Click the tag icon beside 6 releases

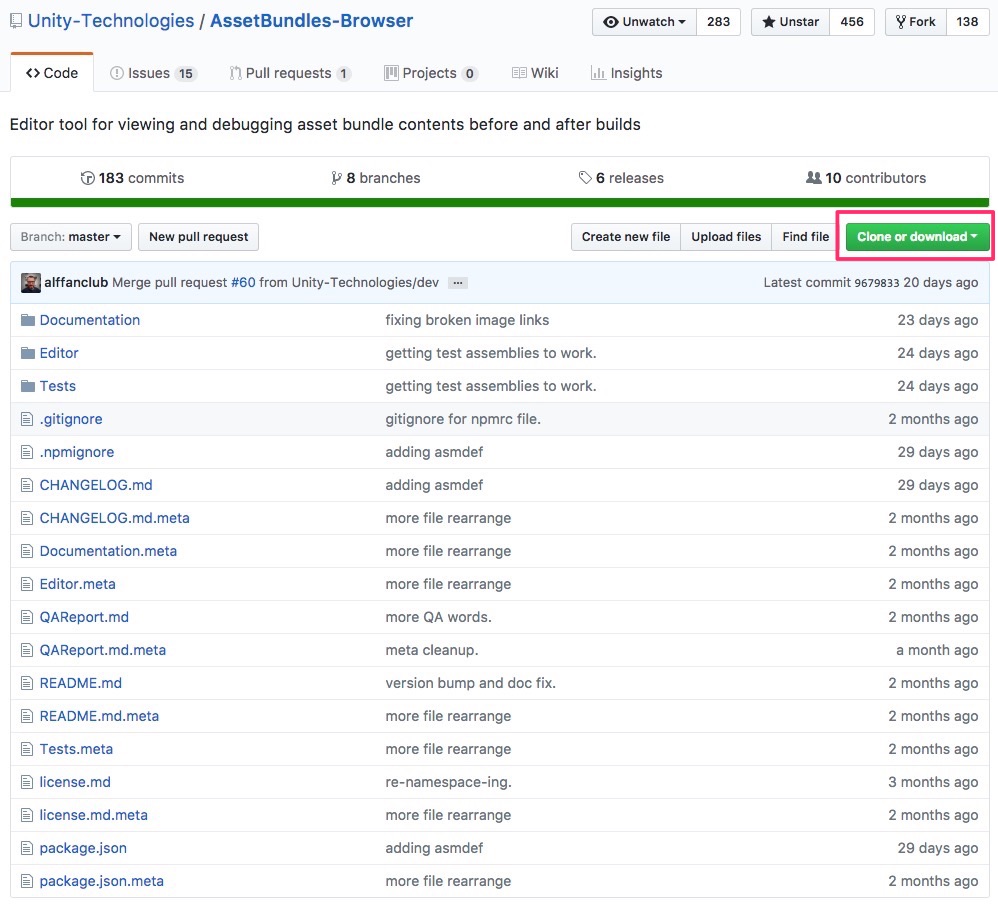585,177
